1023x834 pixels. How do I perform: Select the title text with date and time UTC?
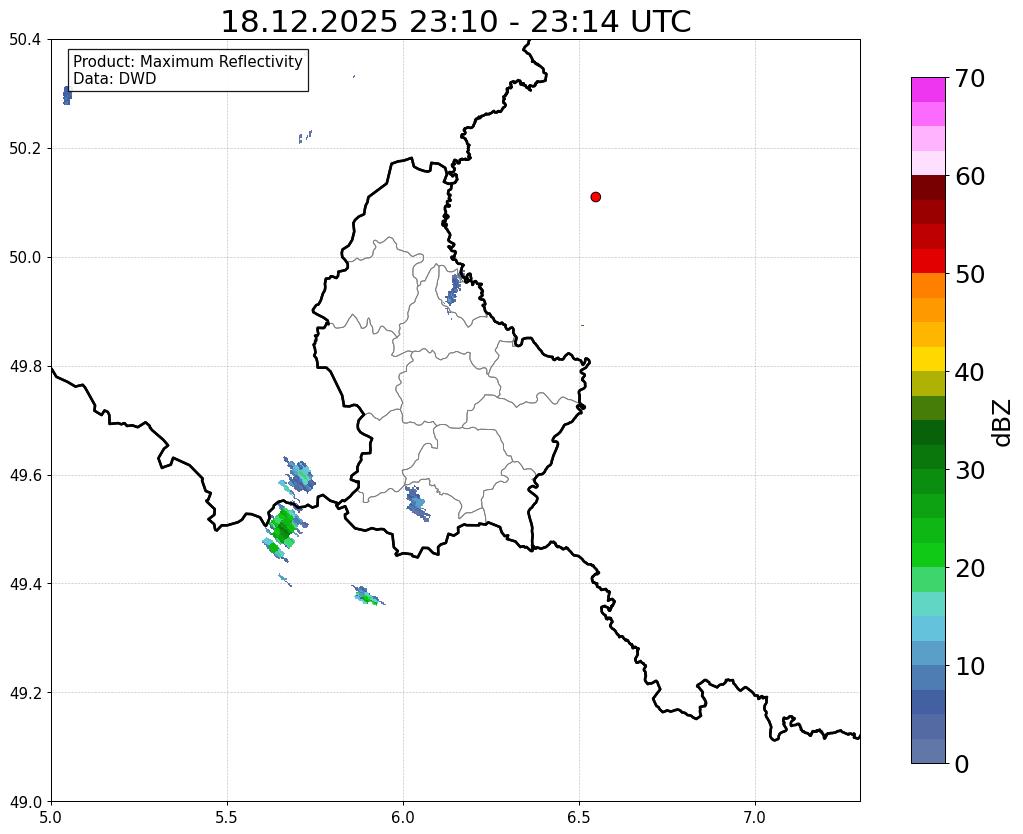455,22
